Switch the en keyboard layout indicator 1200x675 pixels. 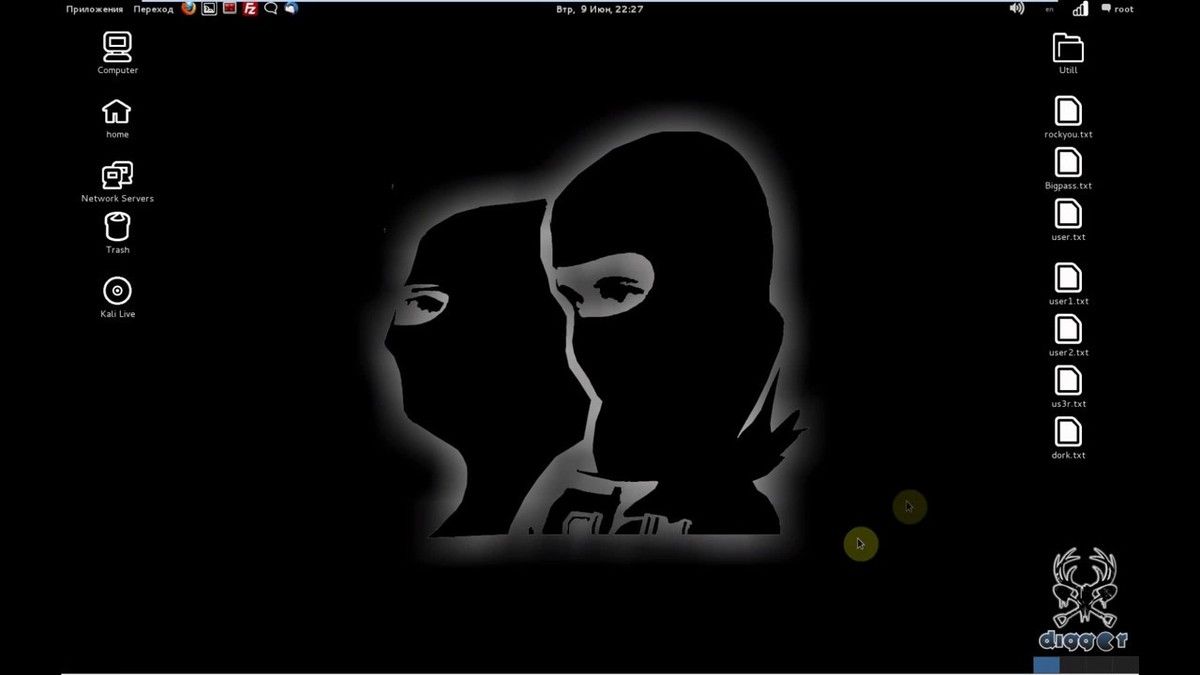coord(1049,9)
